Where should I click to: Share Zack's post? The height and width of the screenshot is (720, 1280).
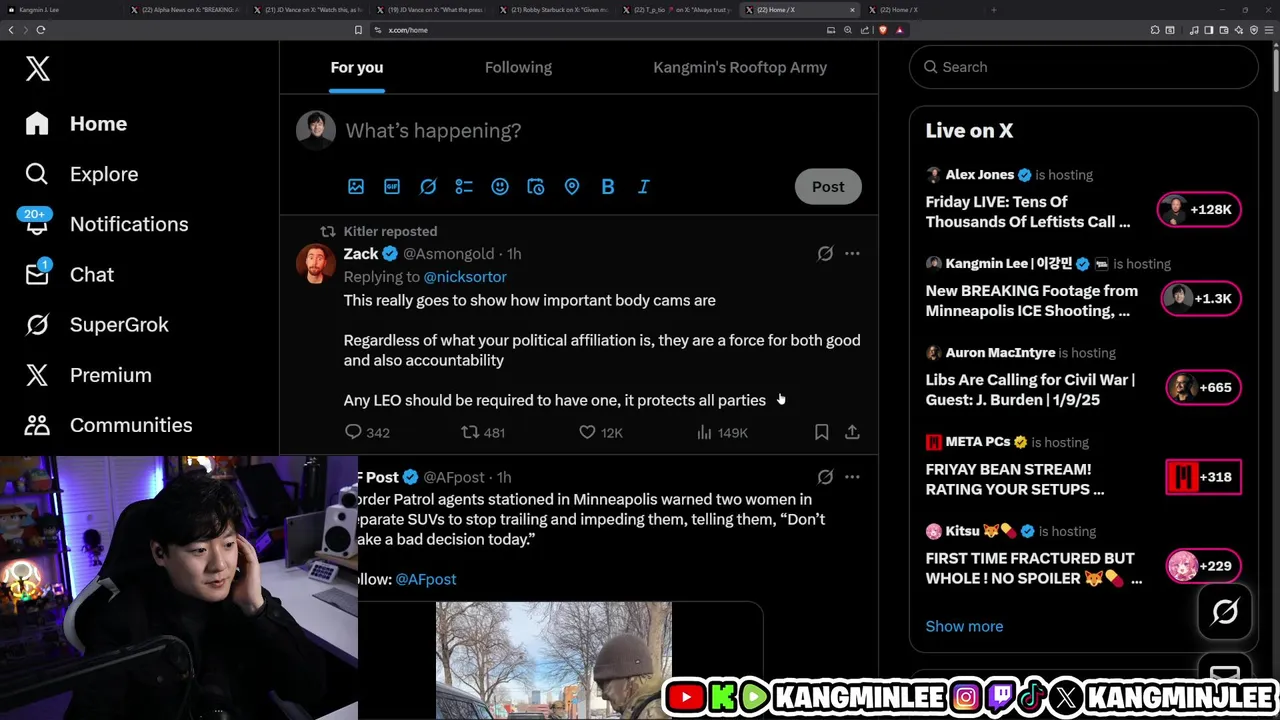pyautogui.click(x=852, y=432)
